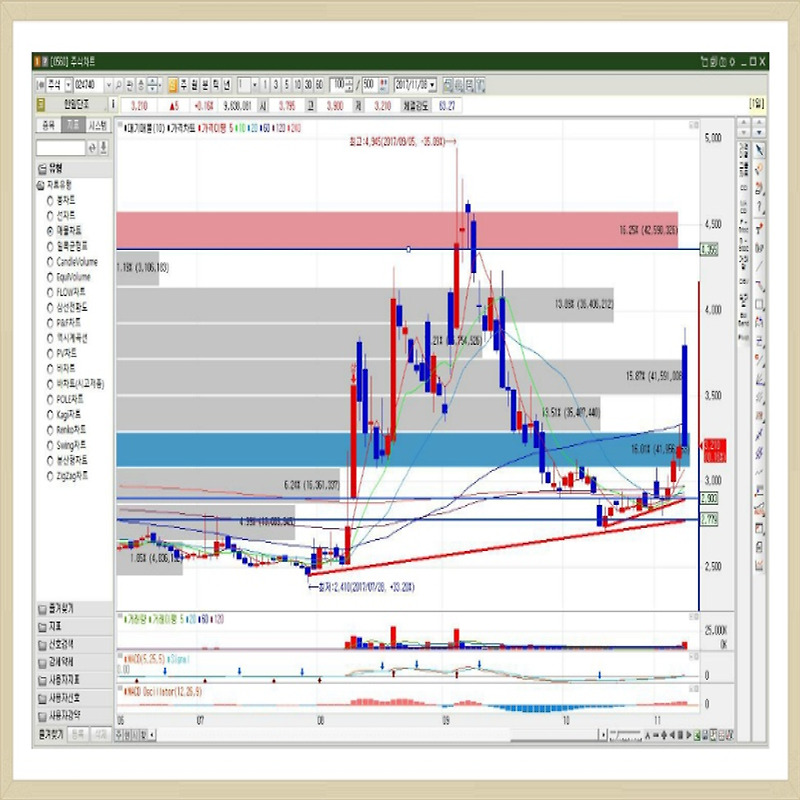Image resolution: width=800 pixels, height=800 pixels.
Task: Open the date picker dropdown 2017/11/08
Action: click(x=433, y=85)
